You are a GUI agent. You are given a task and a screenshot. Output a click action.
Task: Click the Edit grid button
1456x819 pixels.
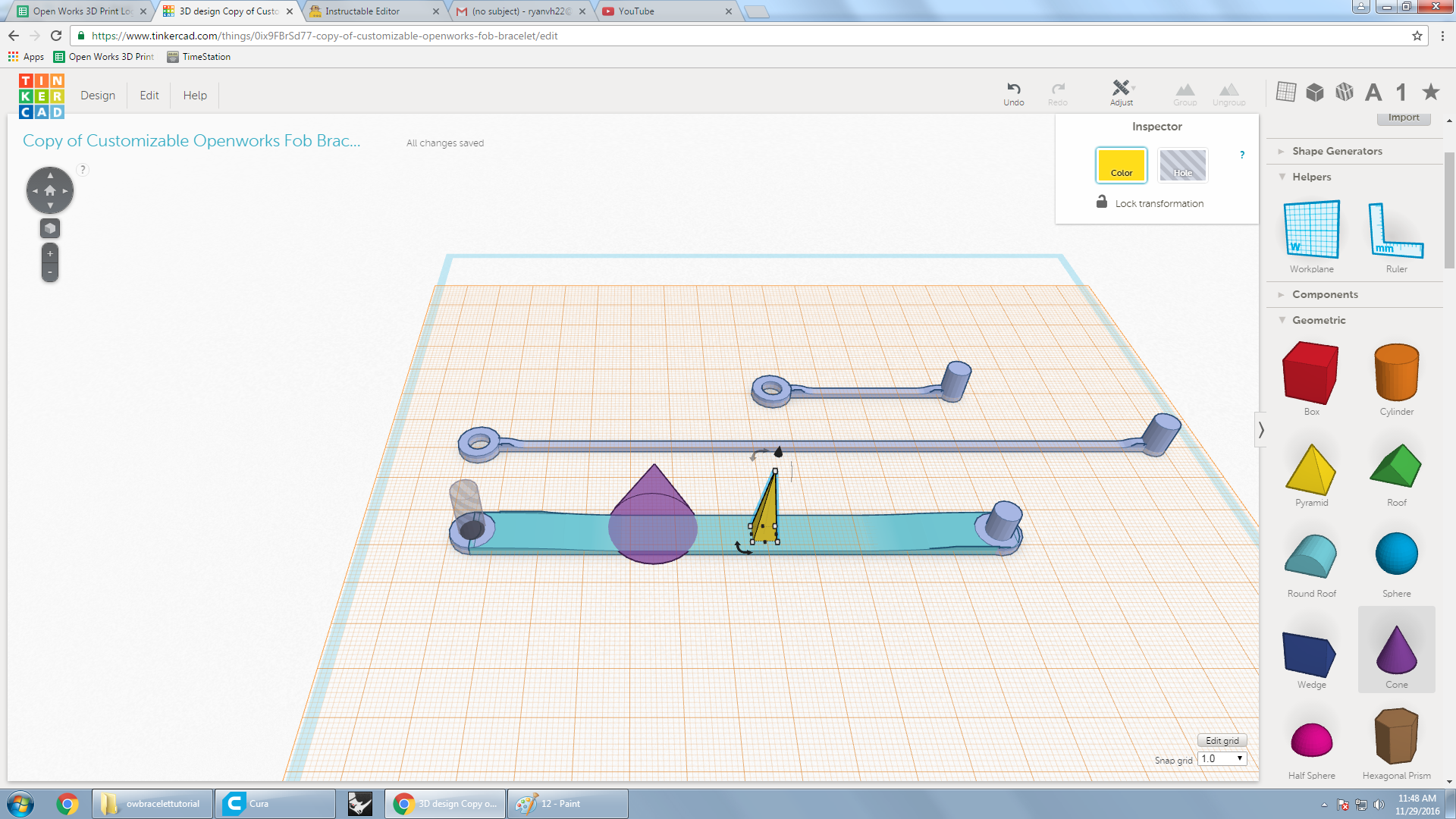pyautogui.click(x=1222, y=741)
